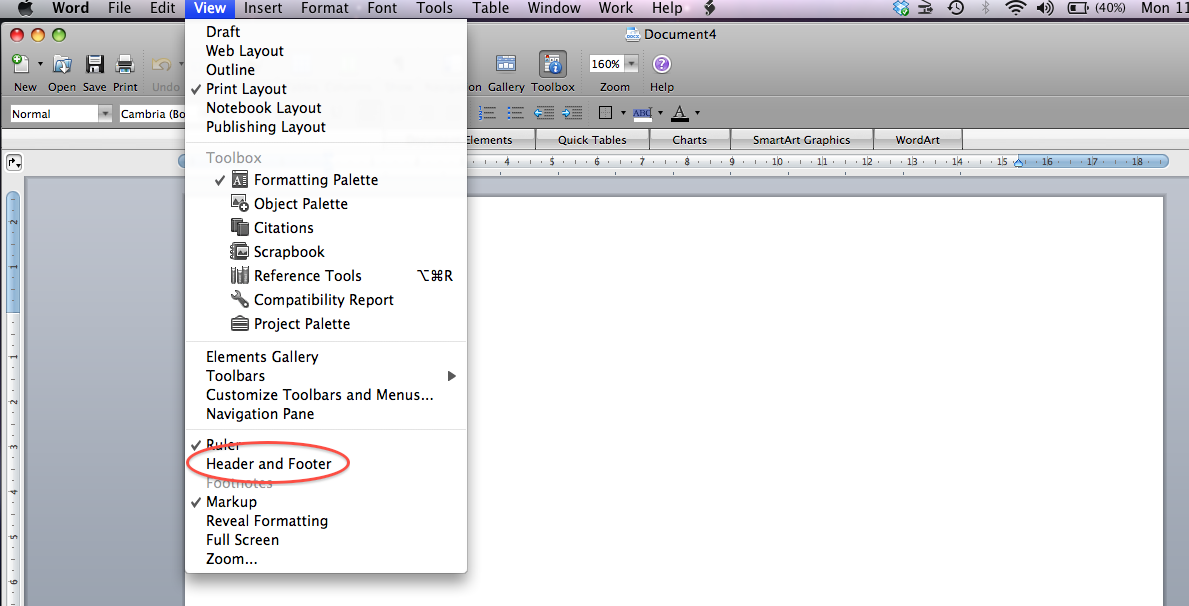Open the Highlight color dropdown arrow
1189x606 pixels.
coord(660,113)
